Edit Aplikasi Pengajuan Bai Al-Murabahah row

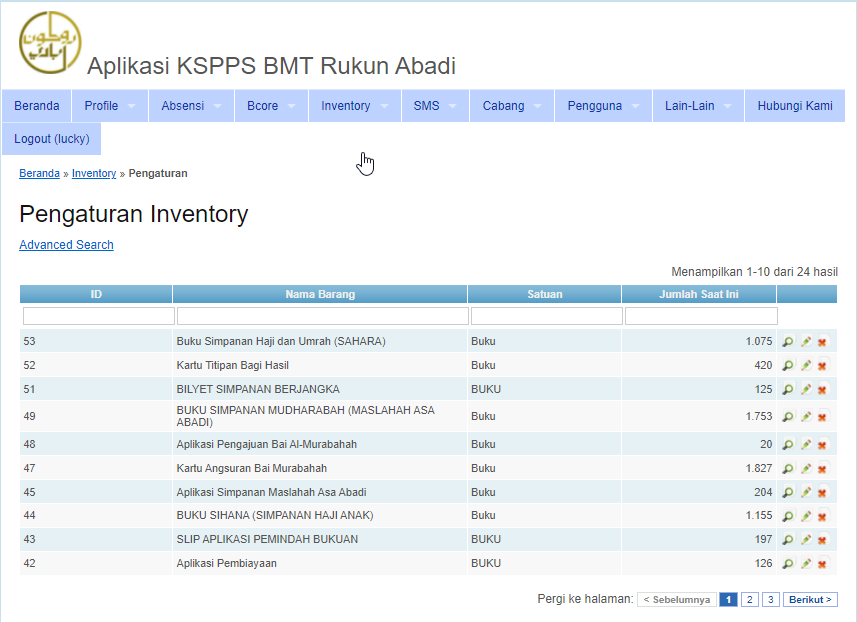click(x=806, y=444)
